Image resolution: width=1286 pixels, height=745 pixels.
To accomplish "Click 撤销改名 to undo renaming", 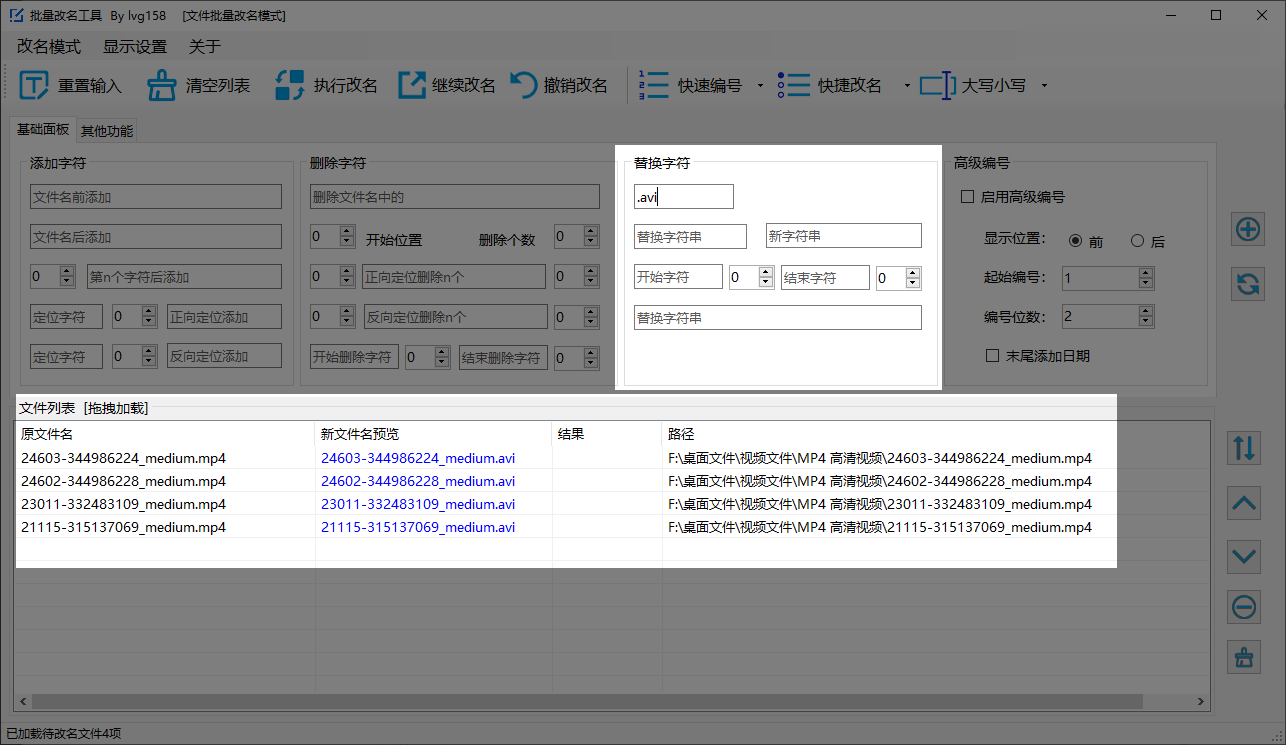I will coord(559,85).
